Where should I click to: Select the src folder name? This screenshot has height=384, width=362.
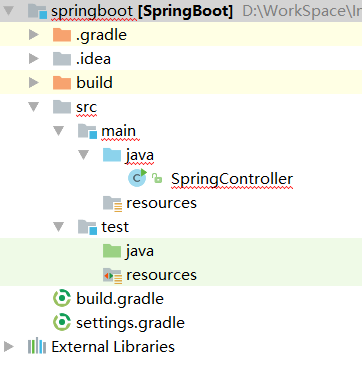pyautogui.click(x=86, y=108)
